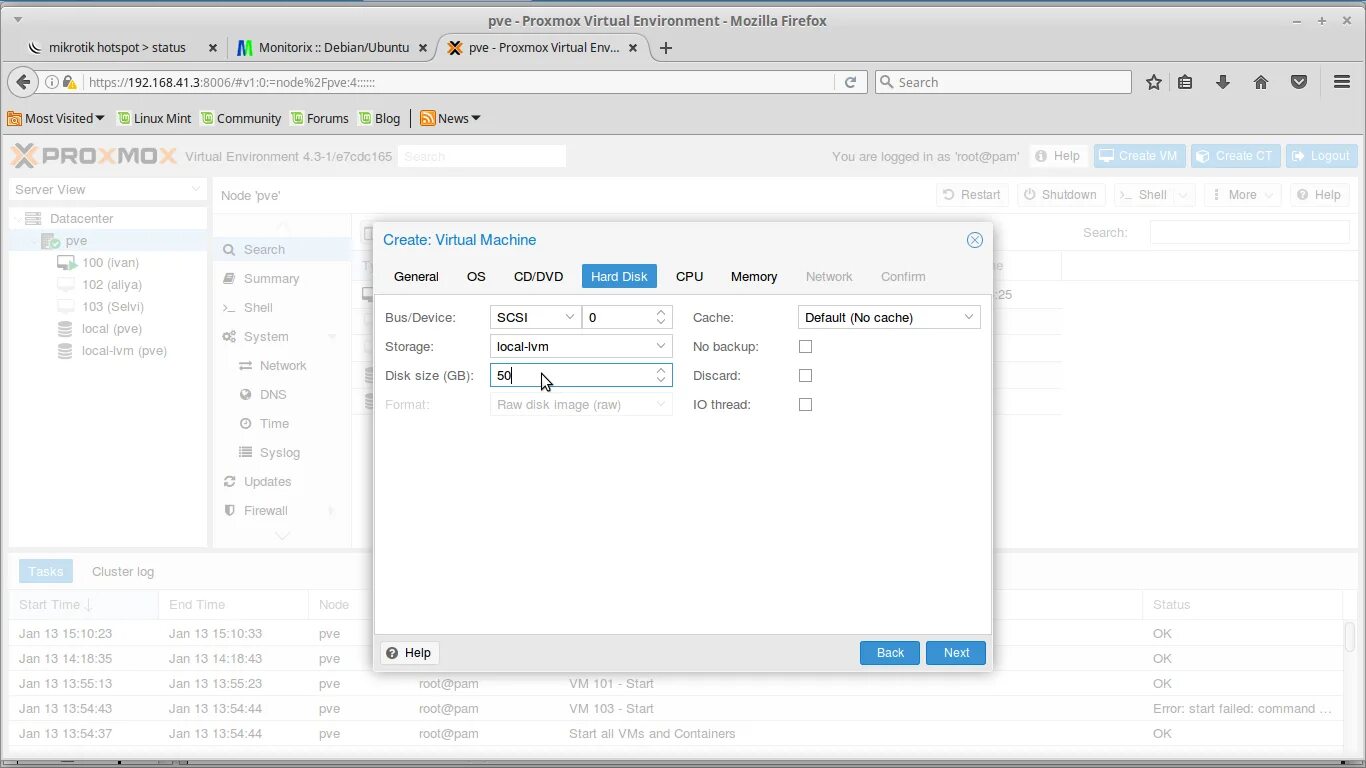Click the device number spinner field
The image size is (1366, 768).
click(627, 317)
